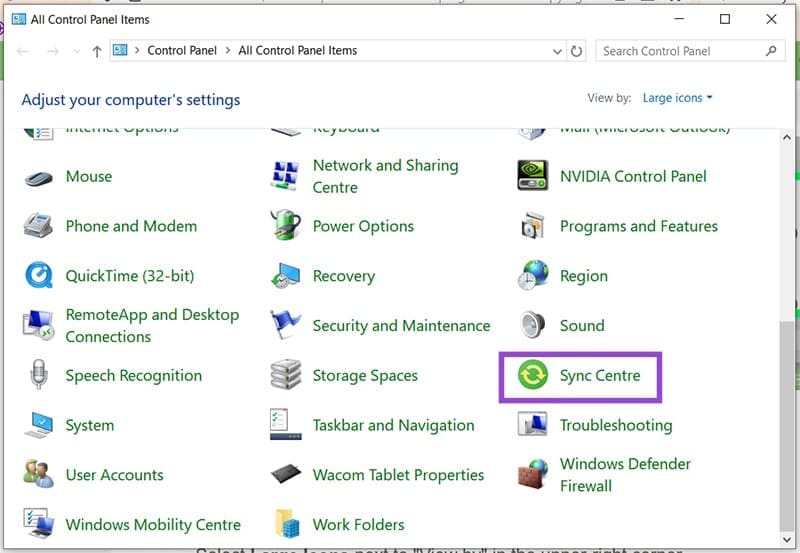Click the Storage Spaces icon
This screenshot has width=800, height=553.
[286, 376]
